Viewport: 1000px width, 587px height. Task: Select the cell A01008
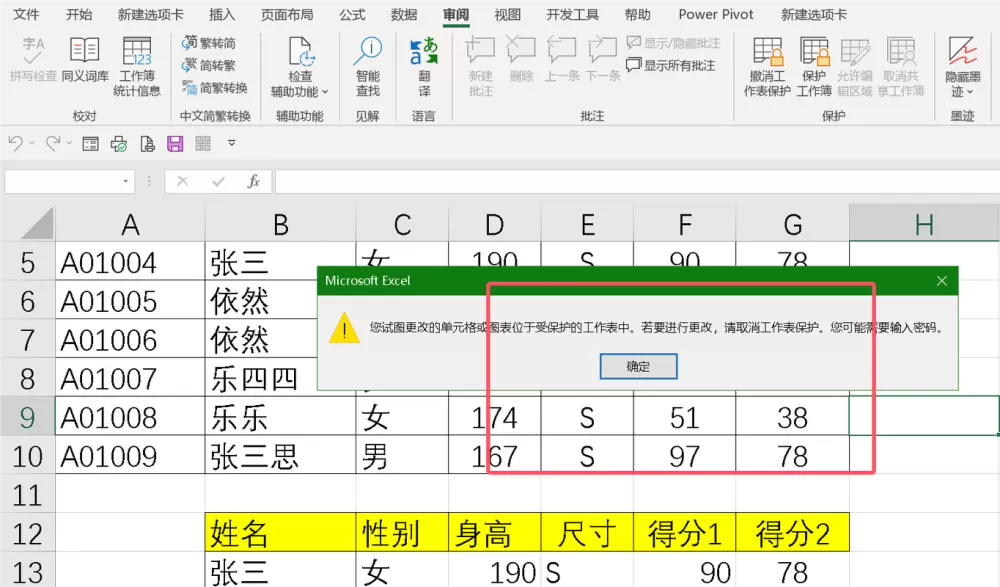pyautogui.click(x=130, y=417)
